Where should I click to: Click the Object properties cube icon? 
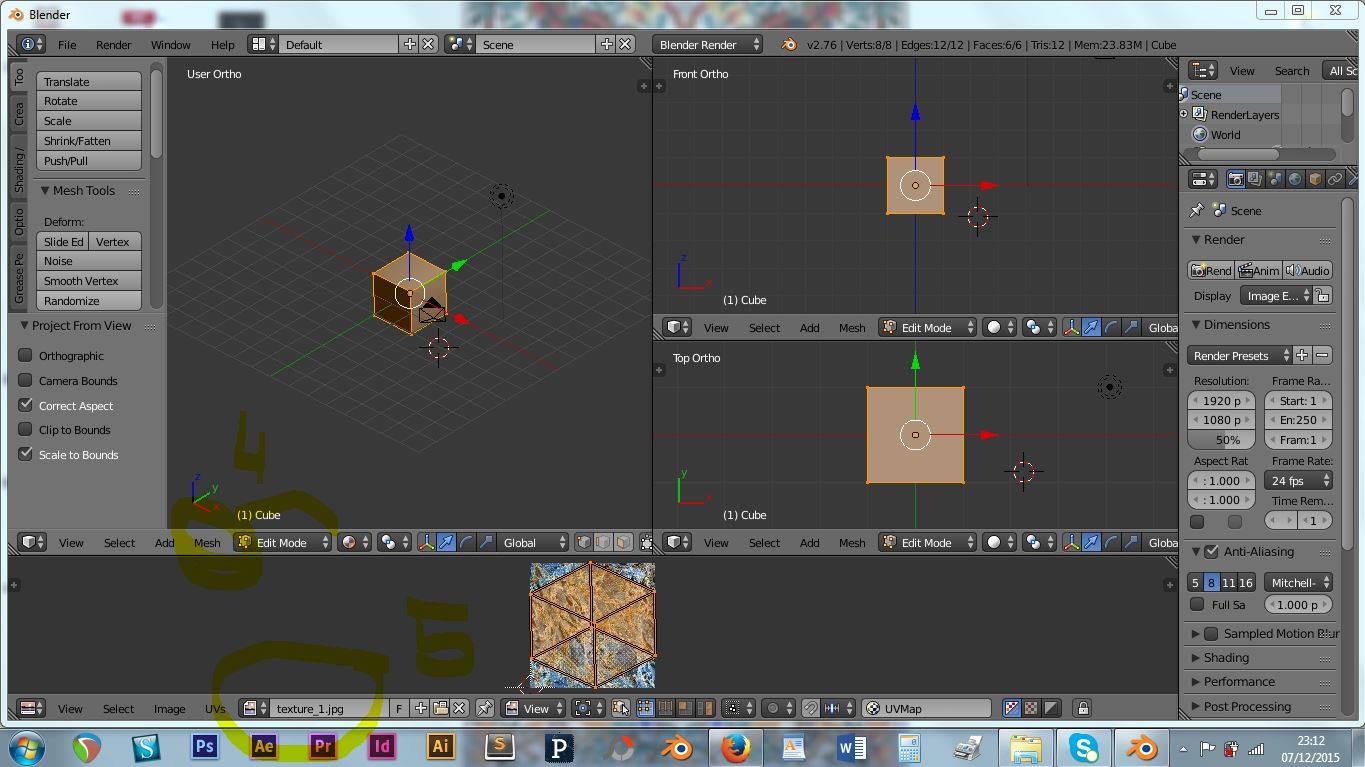[1315, 179]
